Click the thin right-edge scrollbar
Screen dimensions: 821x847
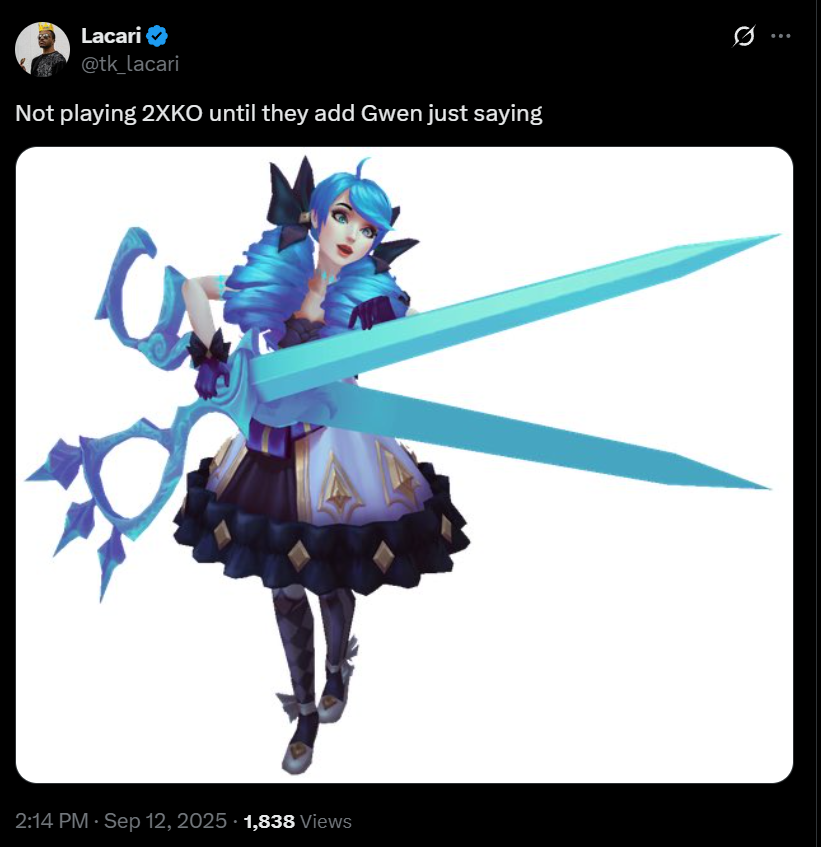point(818,424)
